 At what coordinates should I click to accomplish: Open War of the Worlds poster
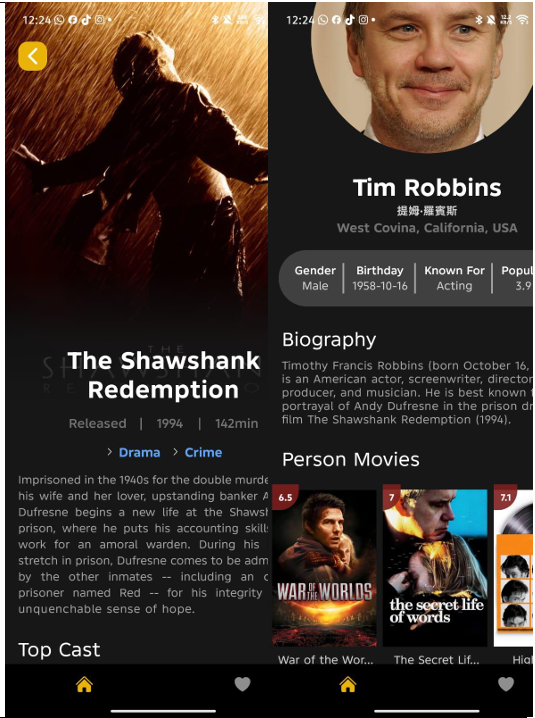coord(324,568)
